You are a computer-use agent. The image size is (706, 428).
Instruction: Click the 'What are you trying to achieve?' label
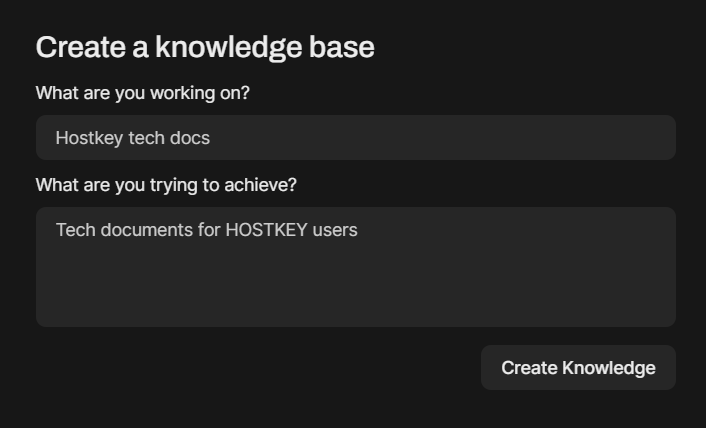click(166, 185)
